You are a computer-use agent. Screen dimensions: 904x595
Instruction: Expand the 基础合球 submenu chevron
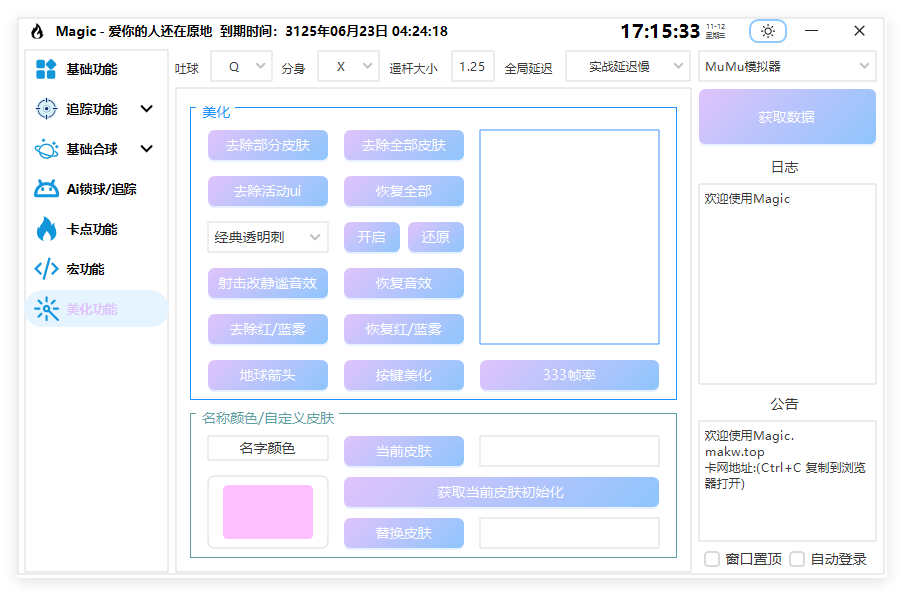pos(147,149)
